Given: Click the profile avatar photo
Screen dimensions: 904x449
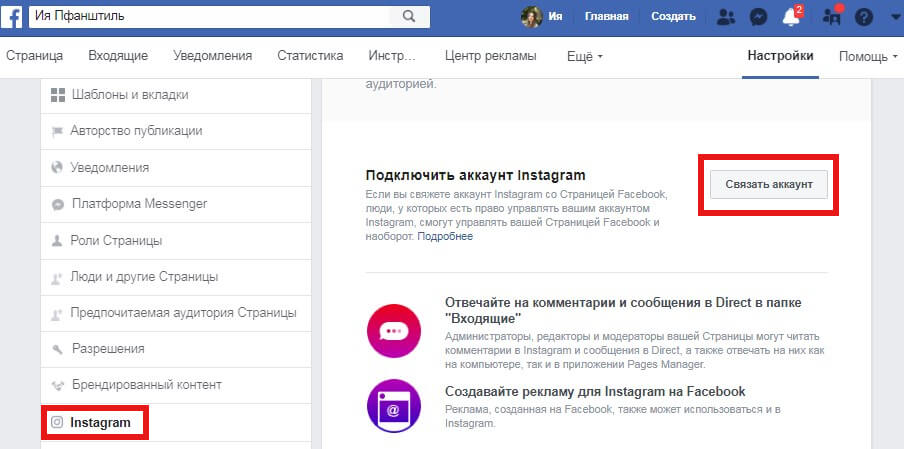Looking at the screenshot, I should click(x=531, y=17).
